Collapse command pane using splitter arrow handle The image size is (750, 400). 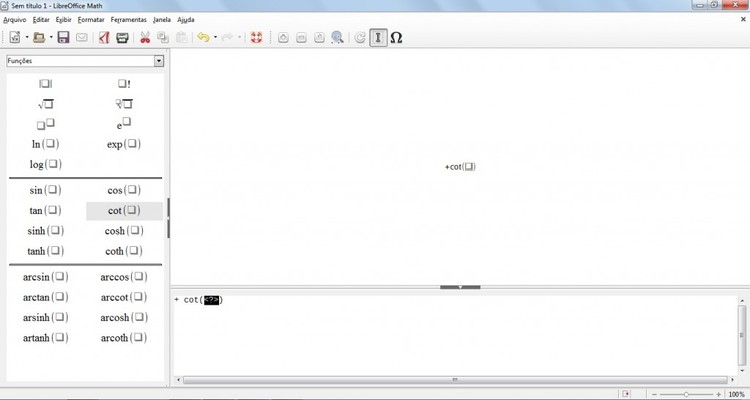[x=460, y=287]
